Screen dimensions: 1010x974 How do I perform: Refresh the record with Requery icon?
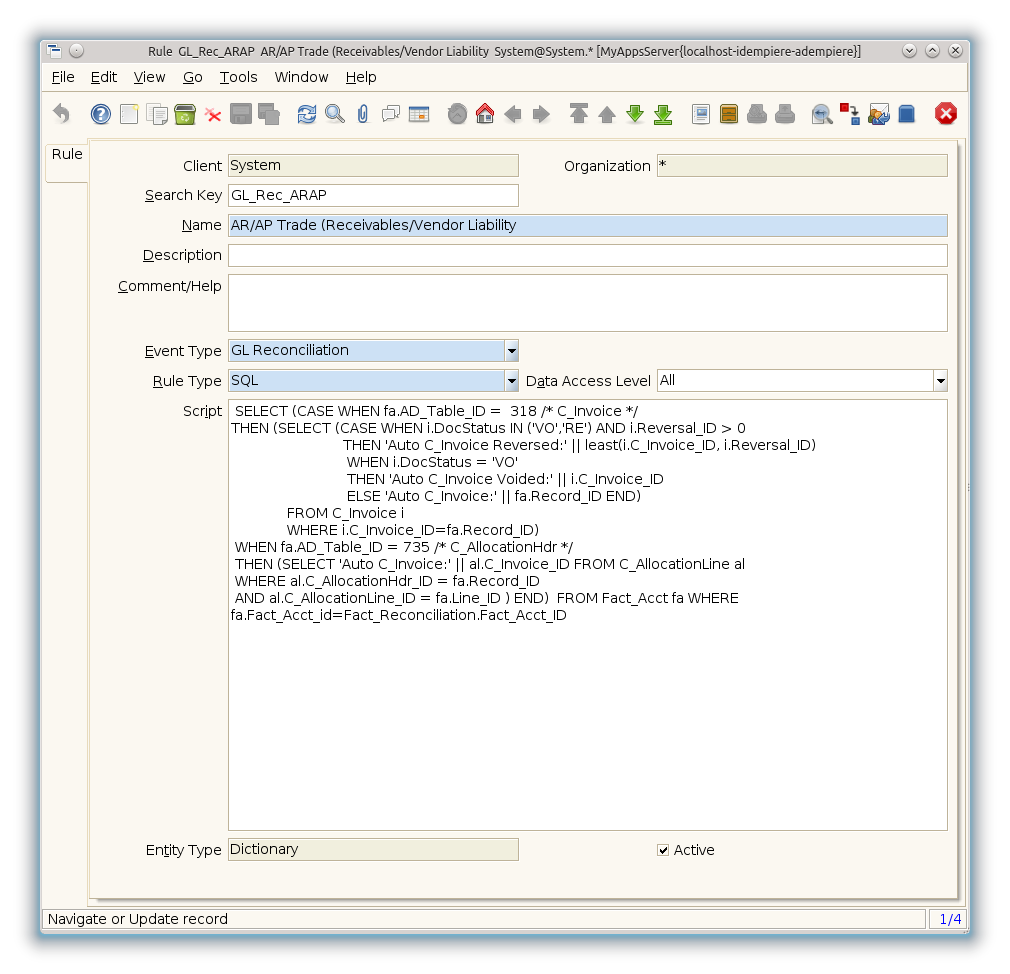point(306,114)
